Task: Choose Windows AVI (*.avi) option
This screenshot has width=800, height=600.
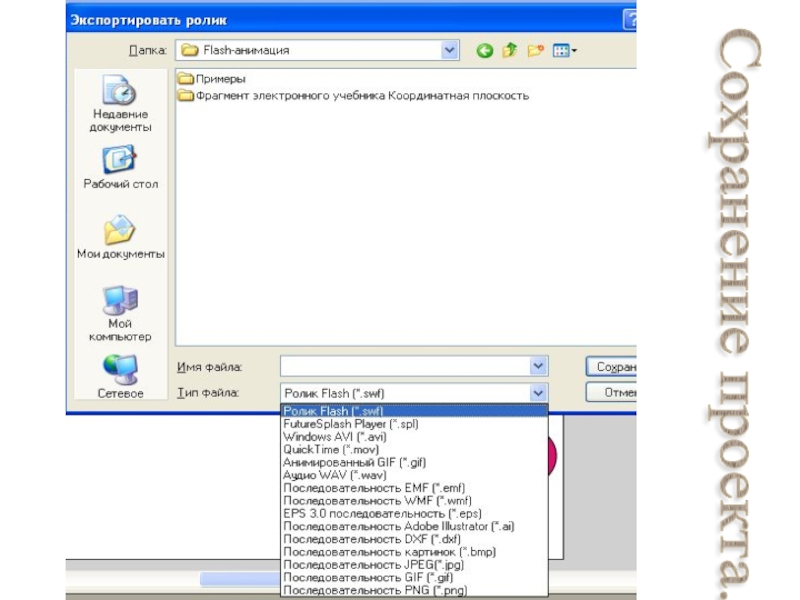Action: (414, 437)
